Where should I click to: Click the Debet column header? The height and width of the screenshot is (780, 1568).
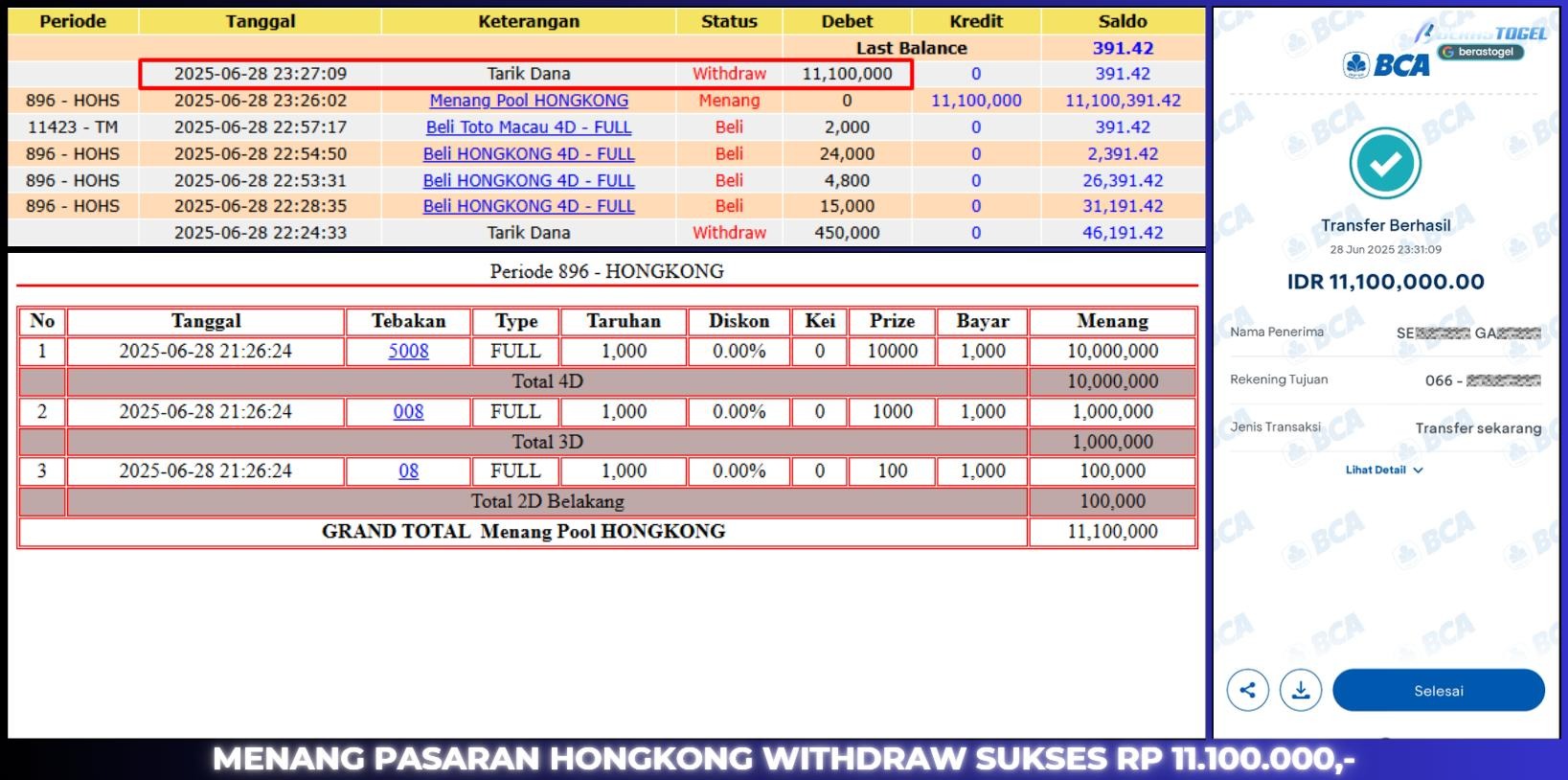point(847,21)
